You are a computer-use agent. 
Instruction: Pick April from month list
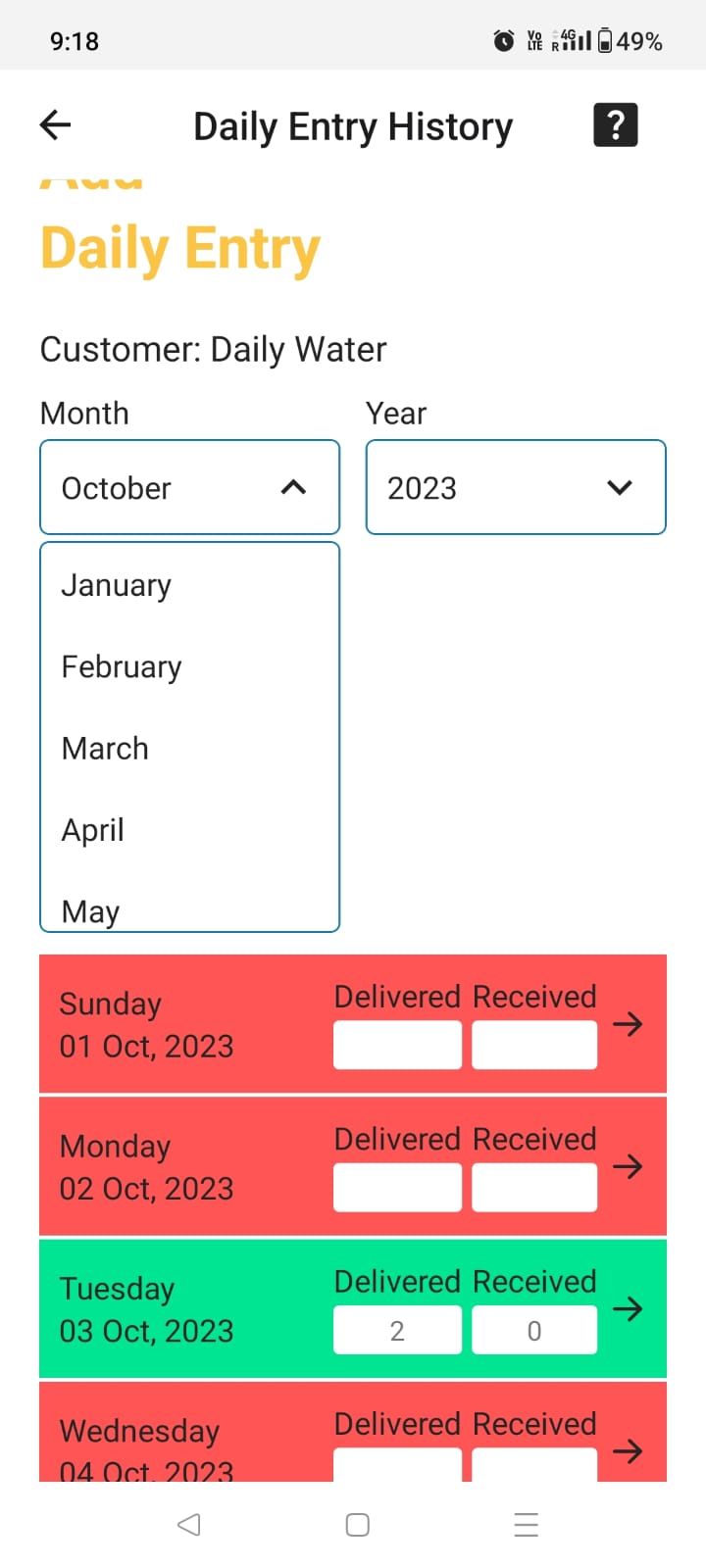[93, 830]
